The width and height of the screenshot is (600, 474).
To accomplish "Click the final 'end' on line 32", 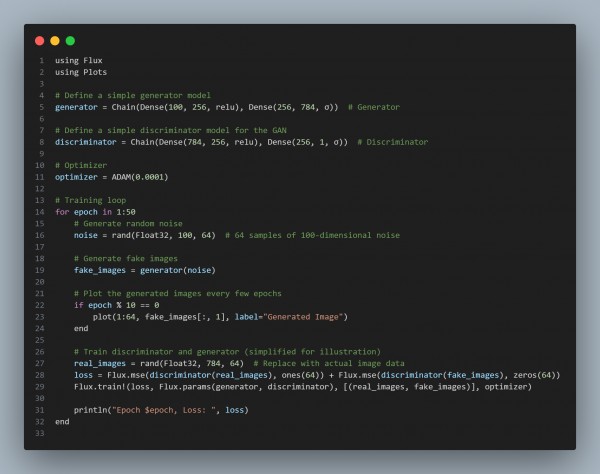I will click(x=62, y=422).
